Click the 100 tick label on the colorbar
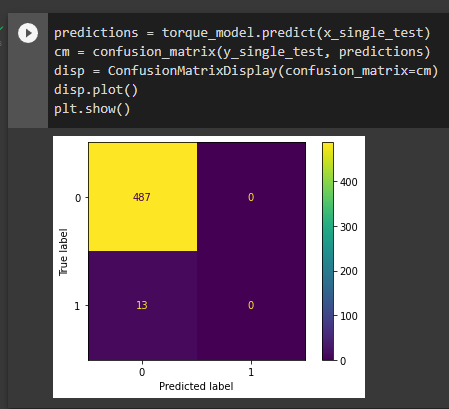 pos(349,316)
